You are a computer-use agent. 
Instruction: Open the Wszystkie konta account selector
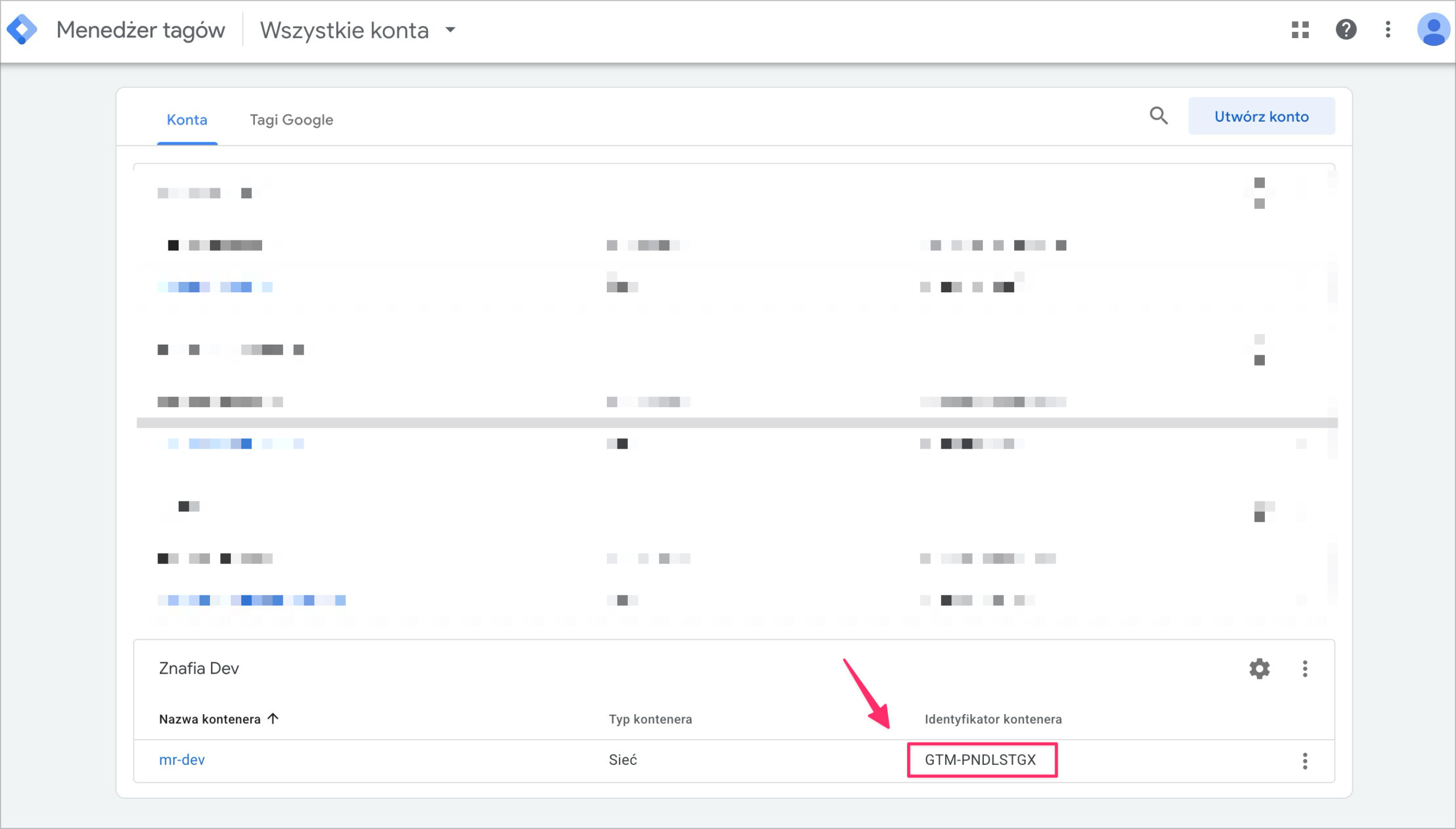pos(344,30)
